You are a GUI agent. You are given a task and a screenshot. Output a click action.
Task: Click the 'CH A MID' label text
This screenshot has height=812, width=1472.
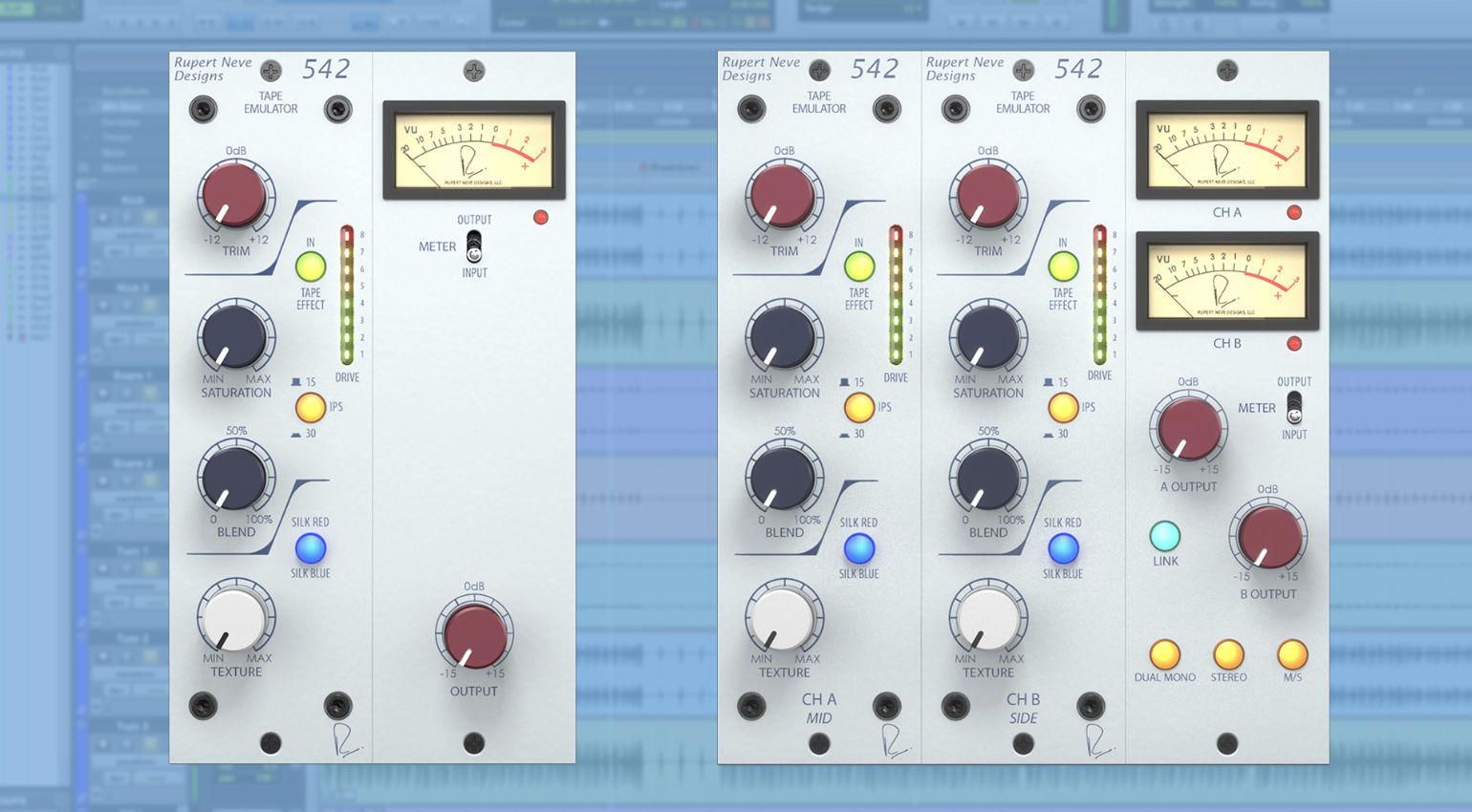pos(819,708)
